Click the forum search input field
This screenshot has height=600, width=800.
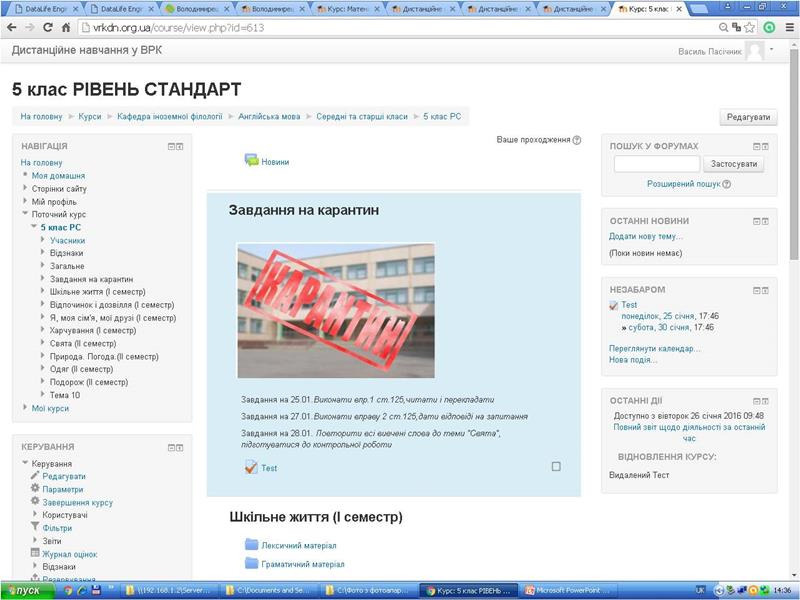pos(657,164)
